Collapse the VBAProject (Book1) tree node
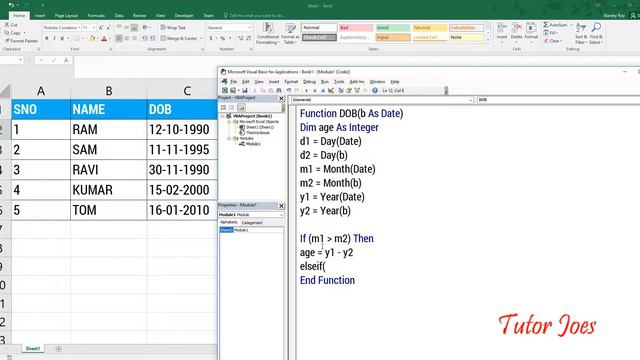Screen dimensions: 640x360 223,116
